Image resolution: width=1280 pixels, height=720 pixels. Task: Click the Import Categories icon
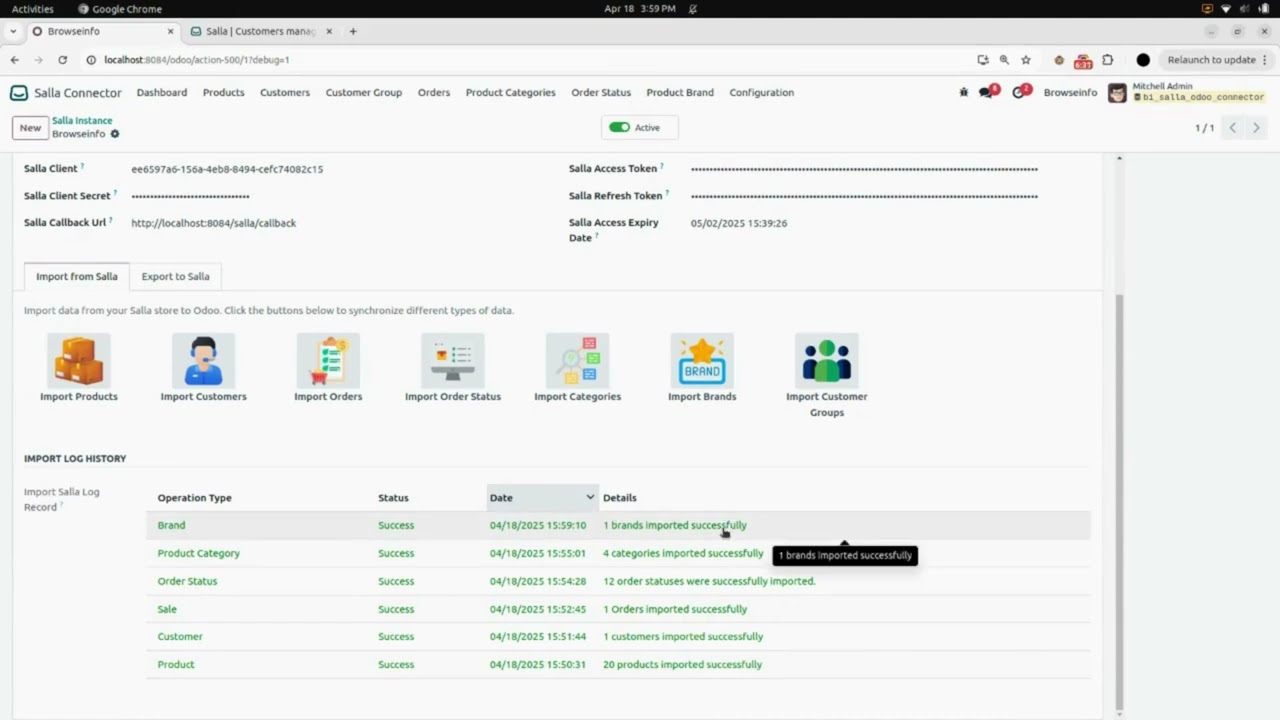(577, 360)
